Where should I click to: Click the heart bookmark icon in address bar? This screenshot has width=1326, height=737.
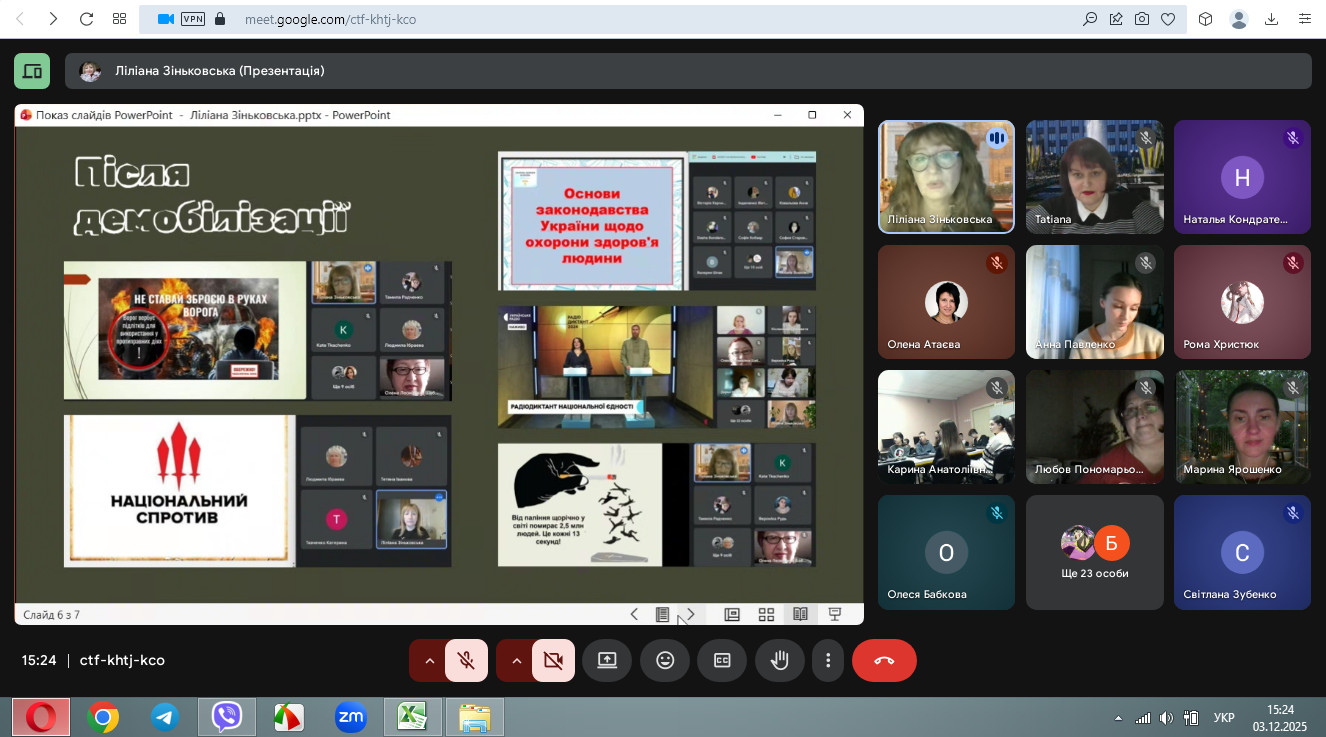[1167, 19]
